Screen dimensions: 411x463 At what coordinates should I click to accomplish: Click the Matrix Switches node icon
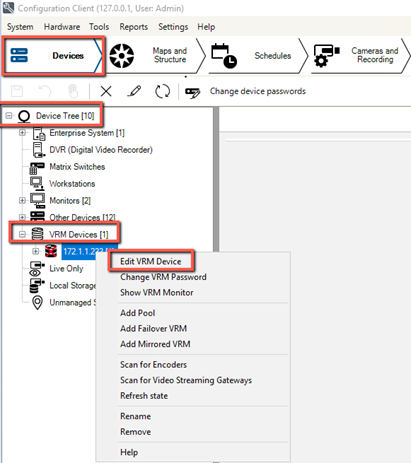coord(37,168)
